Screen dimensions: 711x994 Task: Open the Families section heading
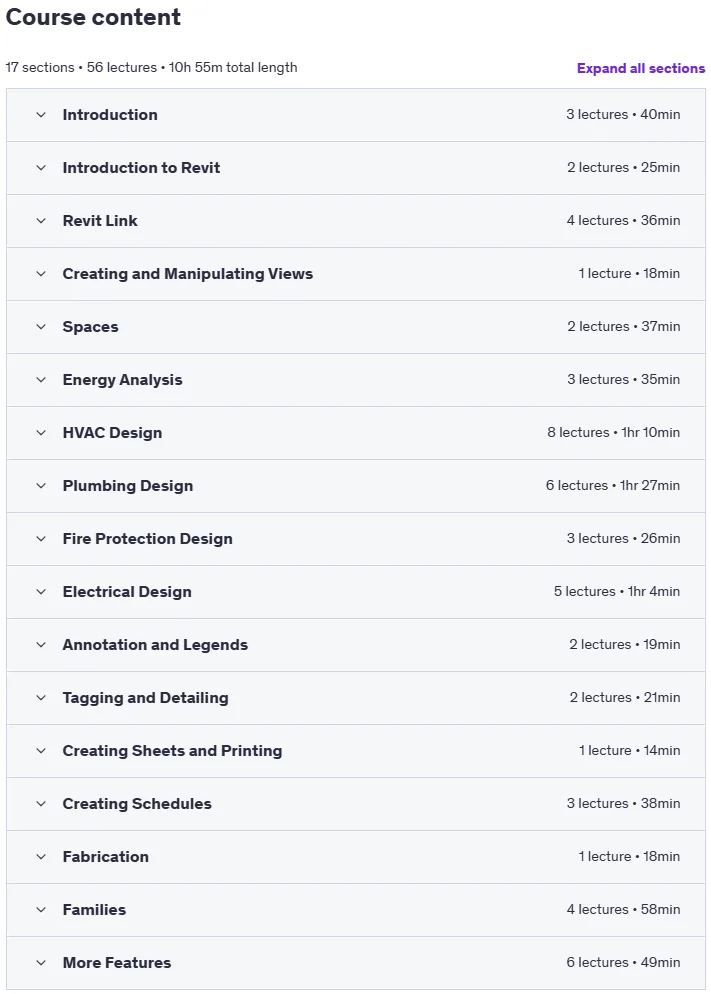(94, 910)
